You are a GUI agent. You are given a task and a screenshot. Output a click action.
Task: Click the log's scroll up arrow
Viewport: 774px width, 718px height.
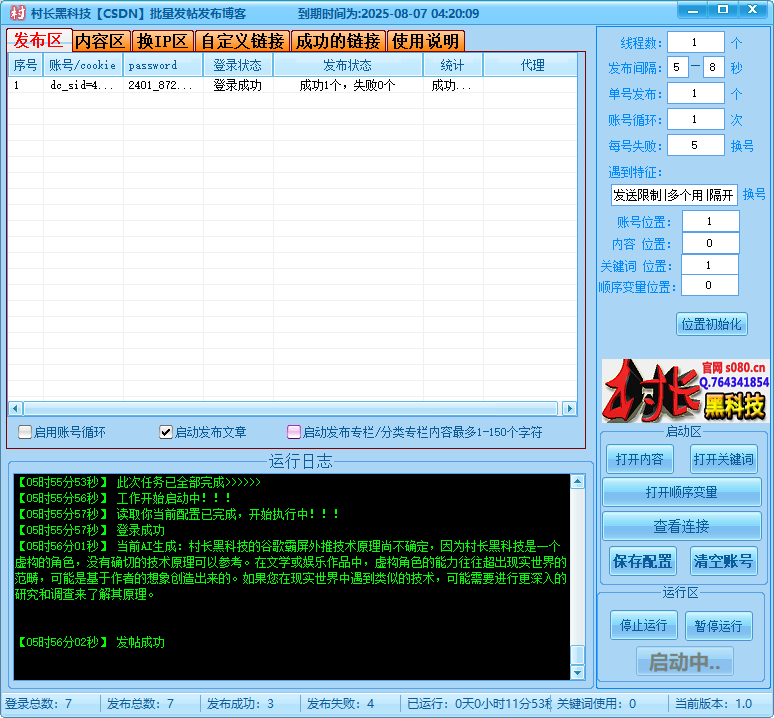point(578,482)
